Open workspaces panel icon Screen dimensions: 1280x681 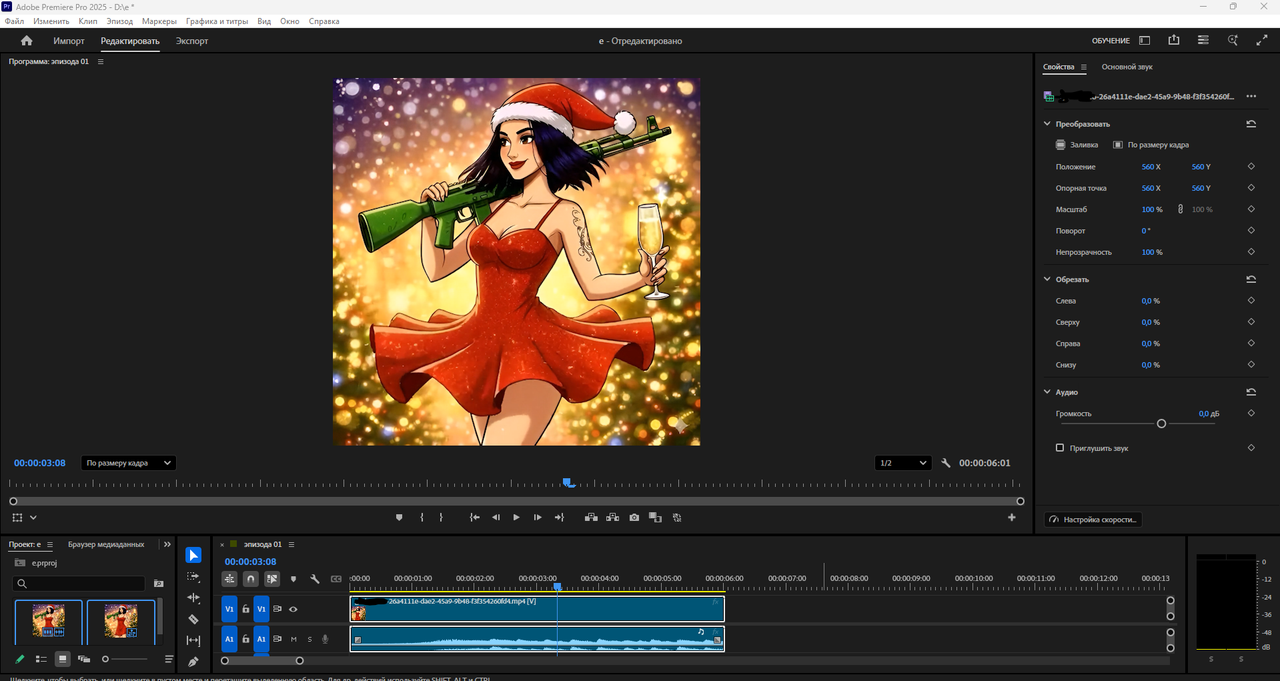click(x=1144, y=41)
